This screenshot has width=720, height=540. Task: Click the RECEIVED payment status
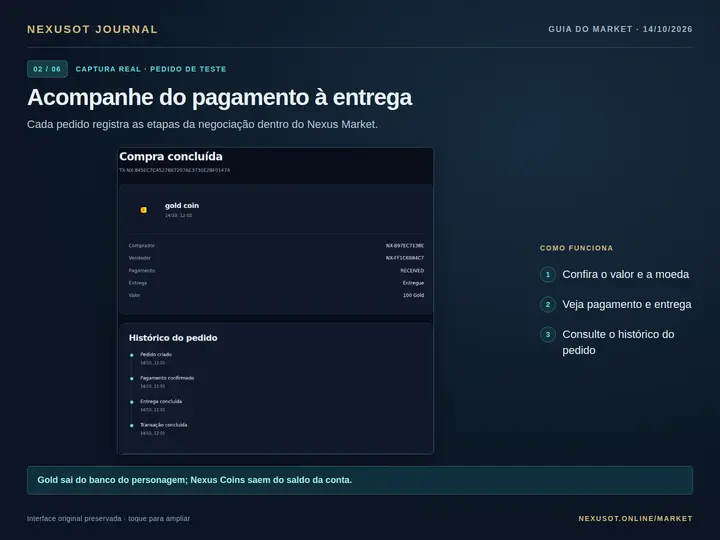pos(412,270)
